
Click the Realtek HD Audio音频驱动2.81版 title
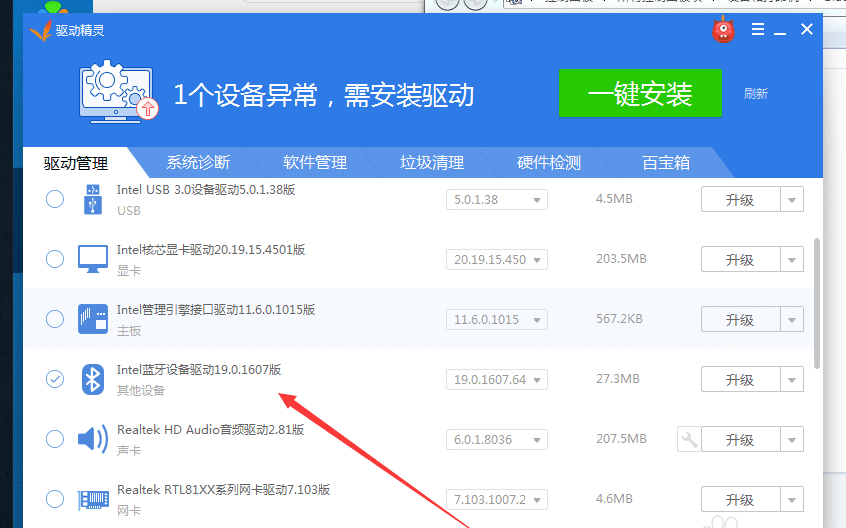[x=210, y=429]
